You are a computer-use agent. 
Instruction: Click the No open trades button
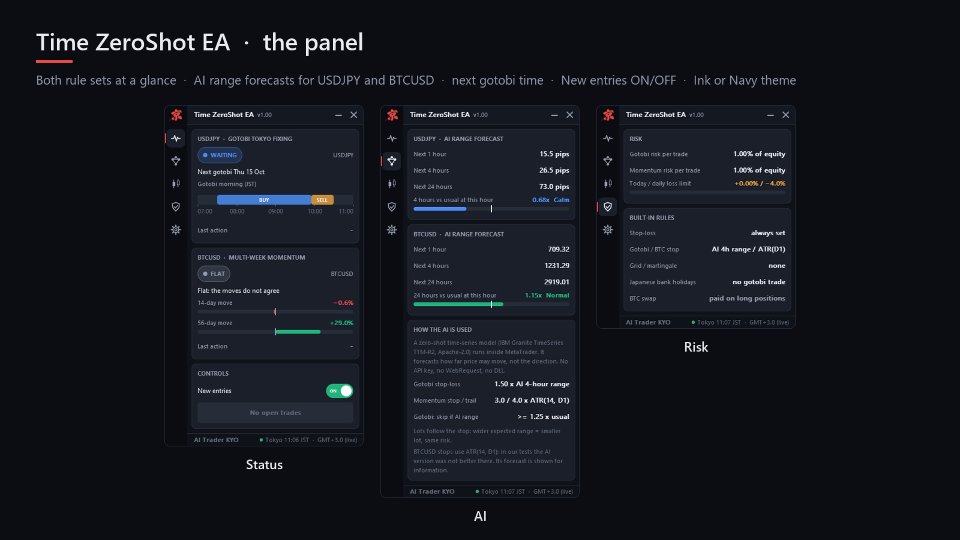click(x=276, y=413)
